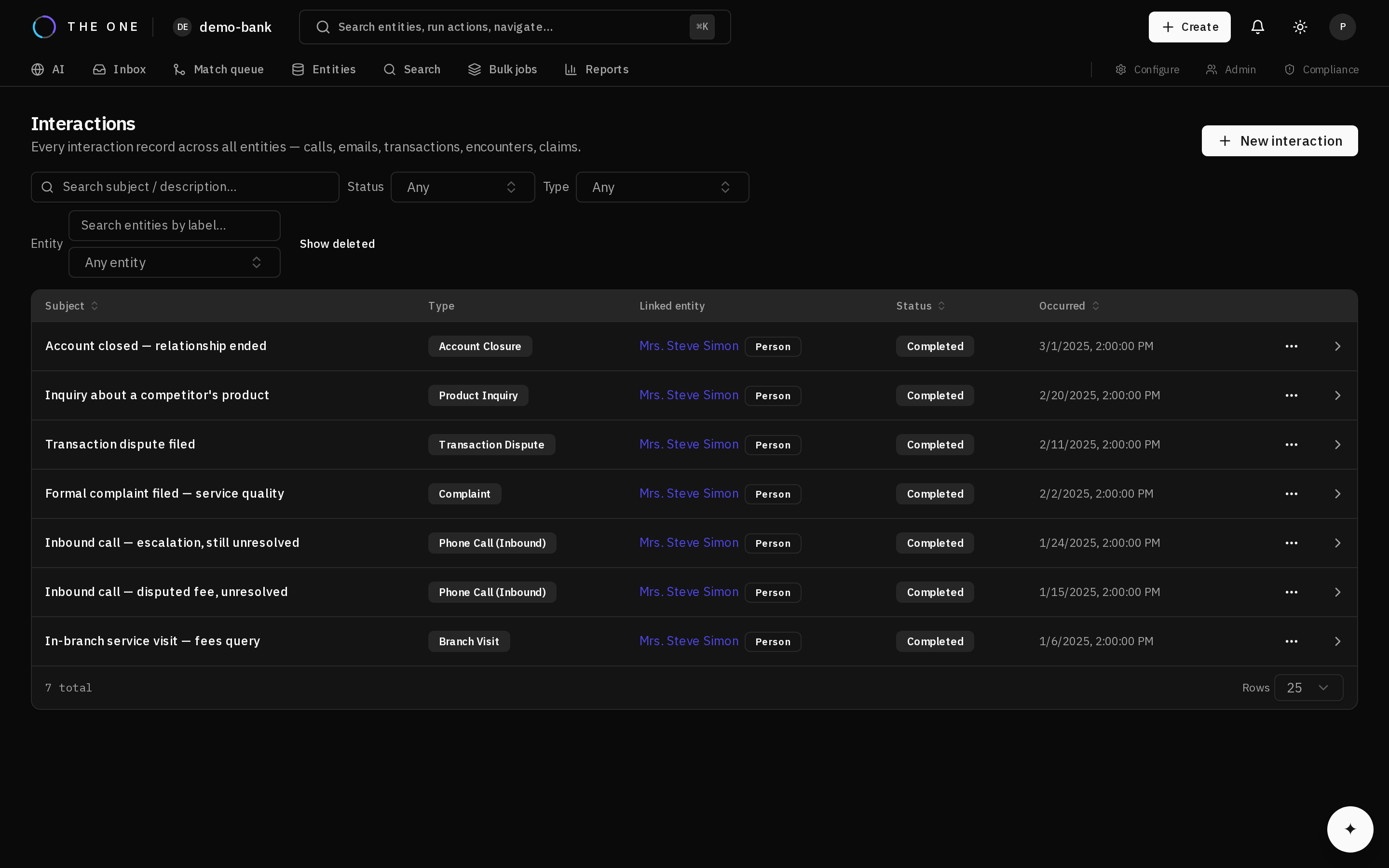The height and width of the screenshot is (868, 1389).
Task: Open the Match queue tab
Action: pyautogui.click(x=218, y=69)
